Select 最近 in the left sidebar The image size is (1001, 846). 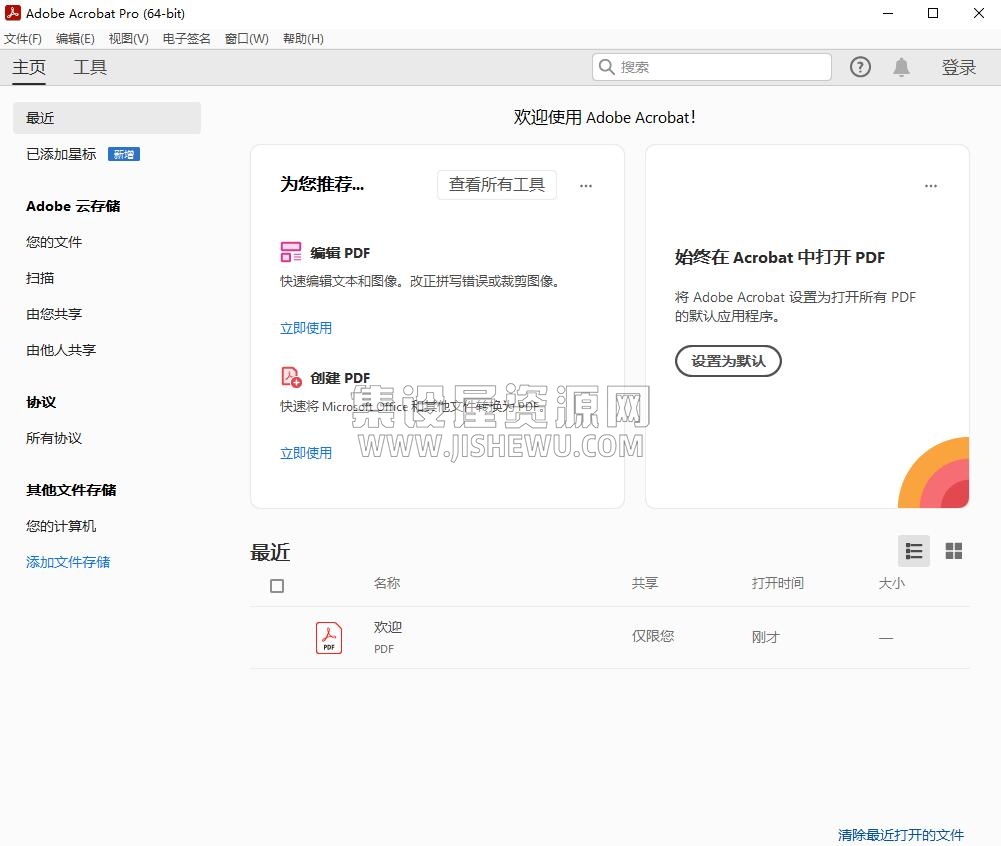[x=107, y=118]
